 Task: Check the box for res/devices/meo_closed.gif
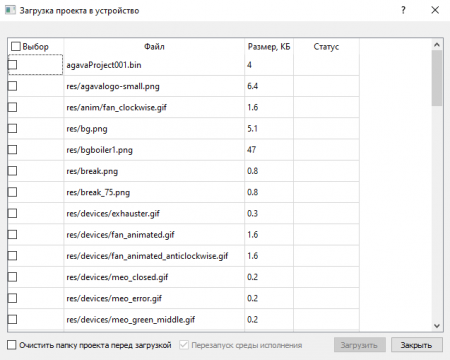(x=12, y=277)
